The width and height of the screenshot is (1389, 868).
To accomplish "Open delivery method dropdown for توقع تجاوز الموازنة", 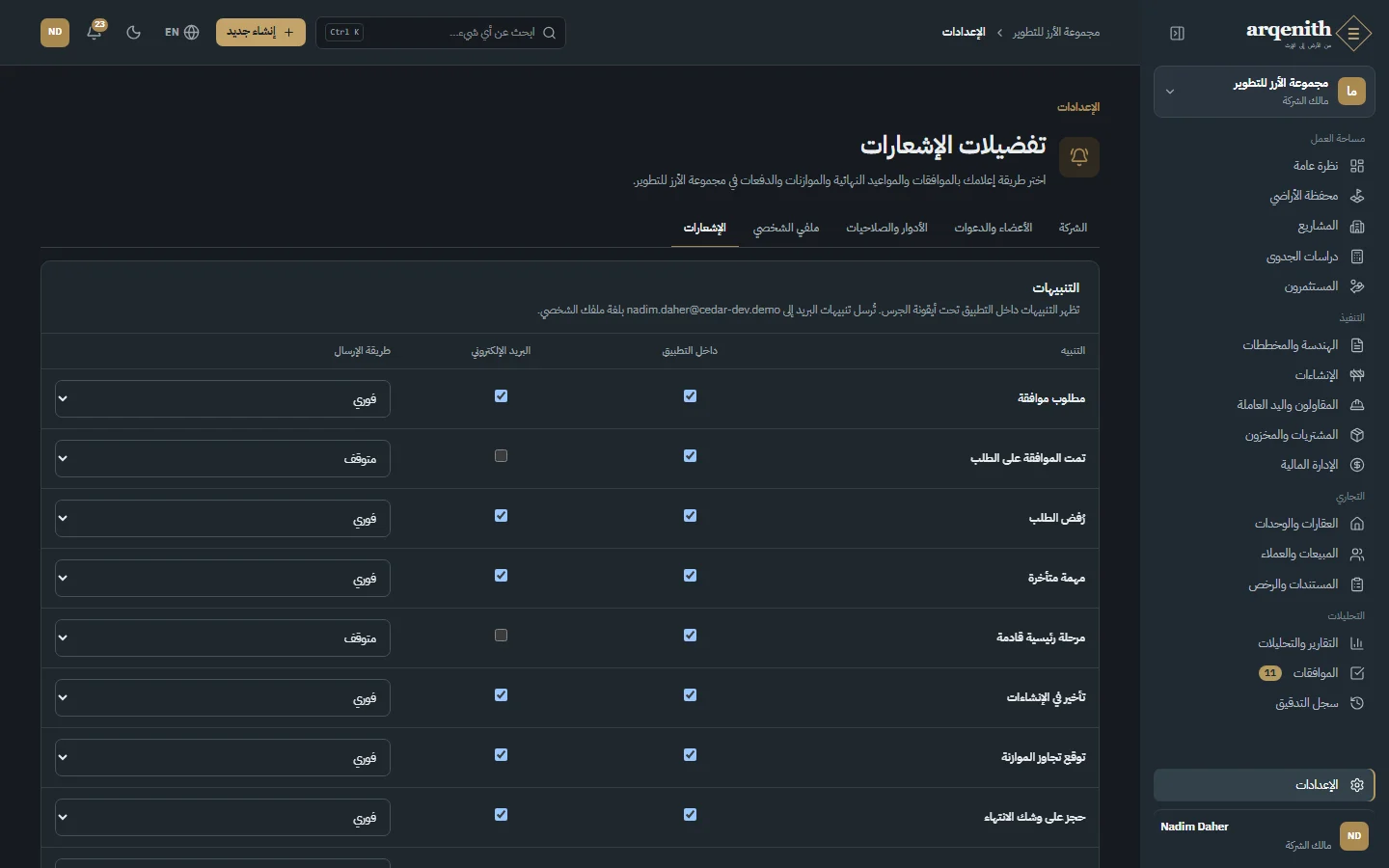I will click(223, 758).
